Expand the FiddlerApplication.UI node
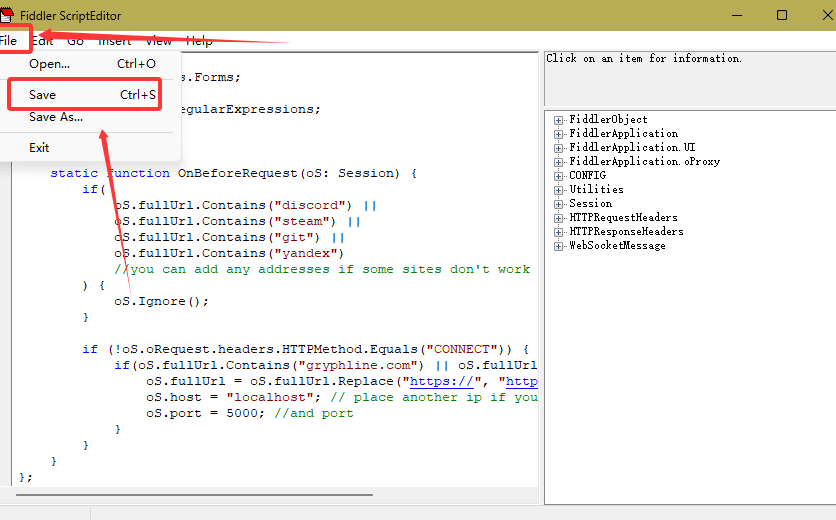836x520 pixels. pos(559,148)
